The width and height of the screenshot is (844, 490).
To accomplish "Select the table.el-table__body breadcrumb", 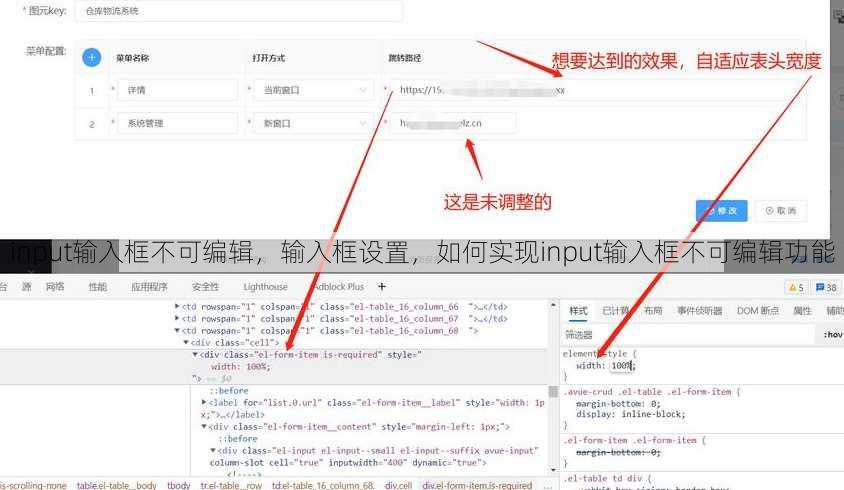I will (x=116, y=485).
